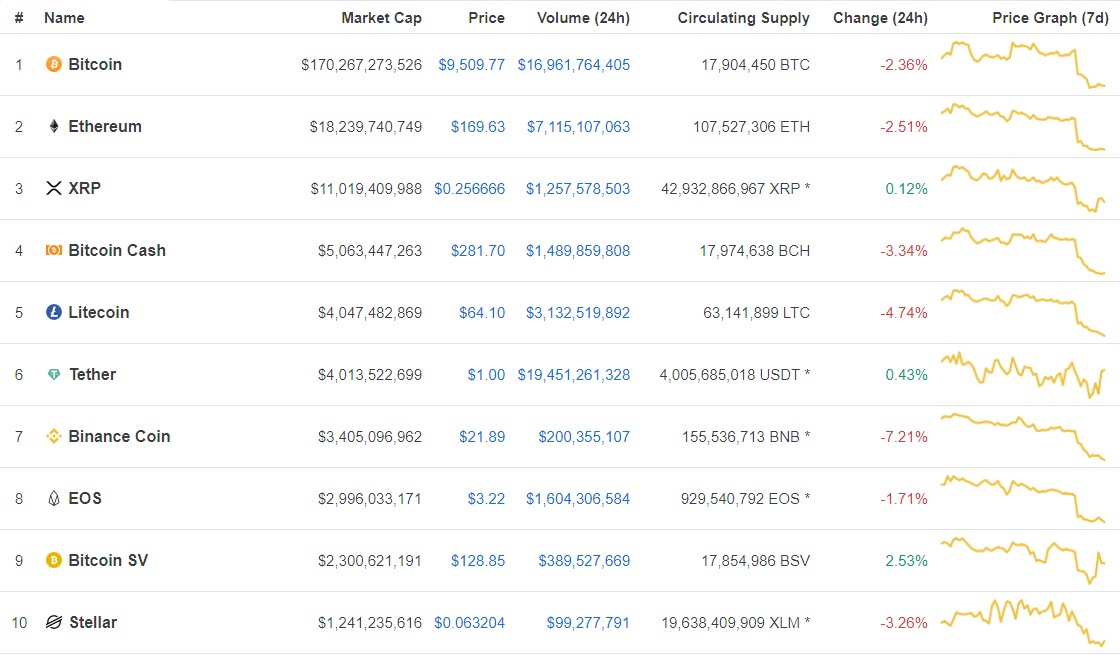The width and height of the screenshot is (1120, 655).
Task: Click the XRP logo icon
Action: click(54, 189)
